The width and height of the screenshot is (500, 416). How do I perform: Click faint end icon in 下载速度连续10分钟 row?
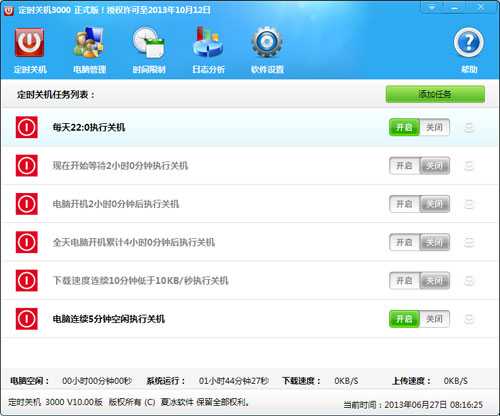point(469,280)
